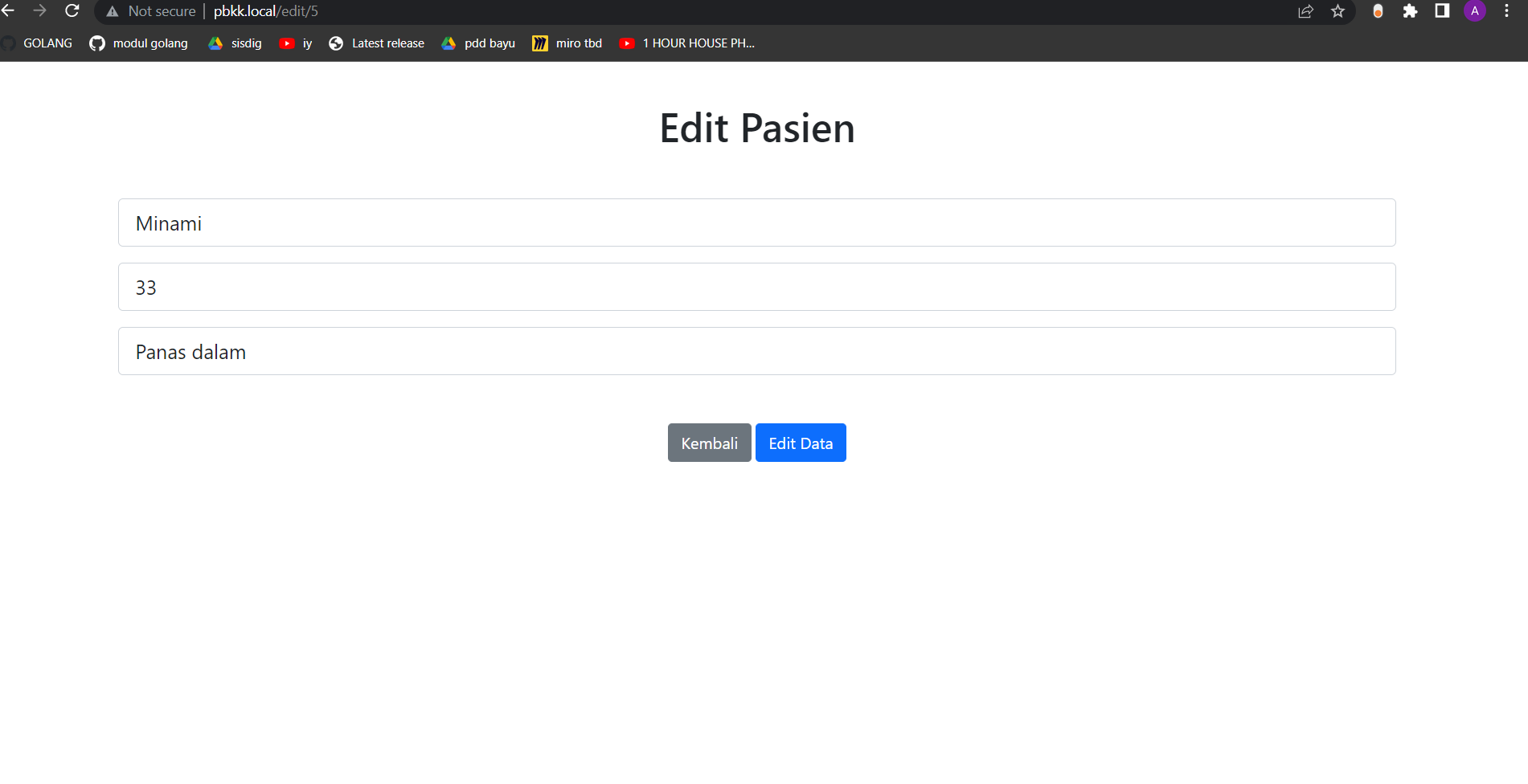This screenshot has height=784, width=1528.
Task: Click the purple profile avatar A
Action: click(x=1475, y=11)
